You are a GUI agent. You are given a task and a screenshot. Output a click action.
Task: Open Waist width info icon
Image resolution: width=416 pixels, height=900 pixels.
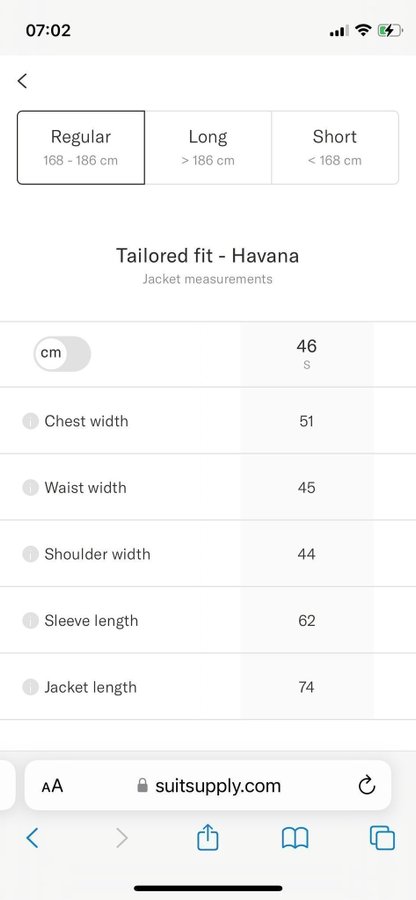(30, 488)
